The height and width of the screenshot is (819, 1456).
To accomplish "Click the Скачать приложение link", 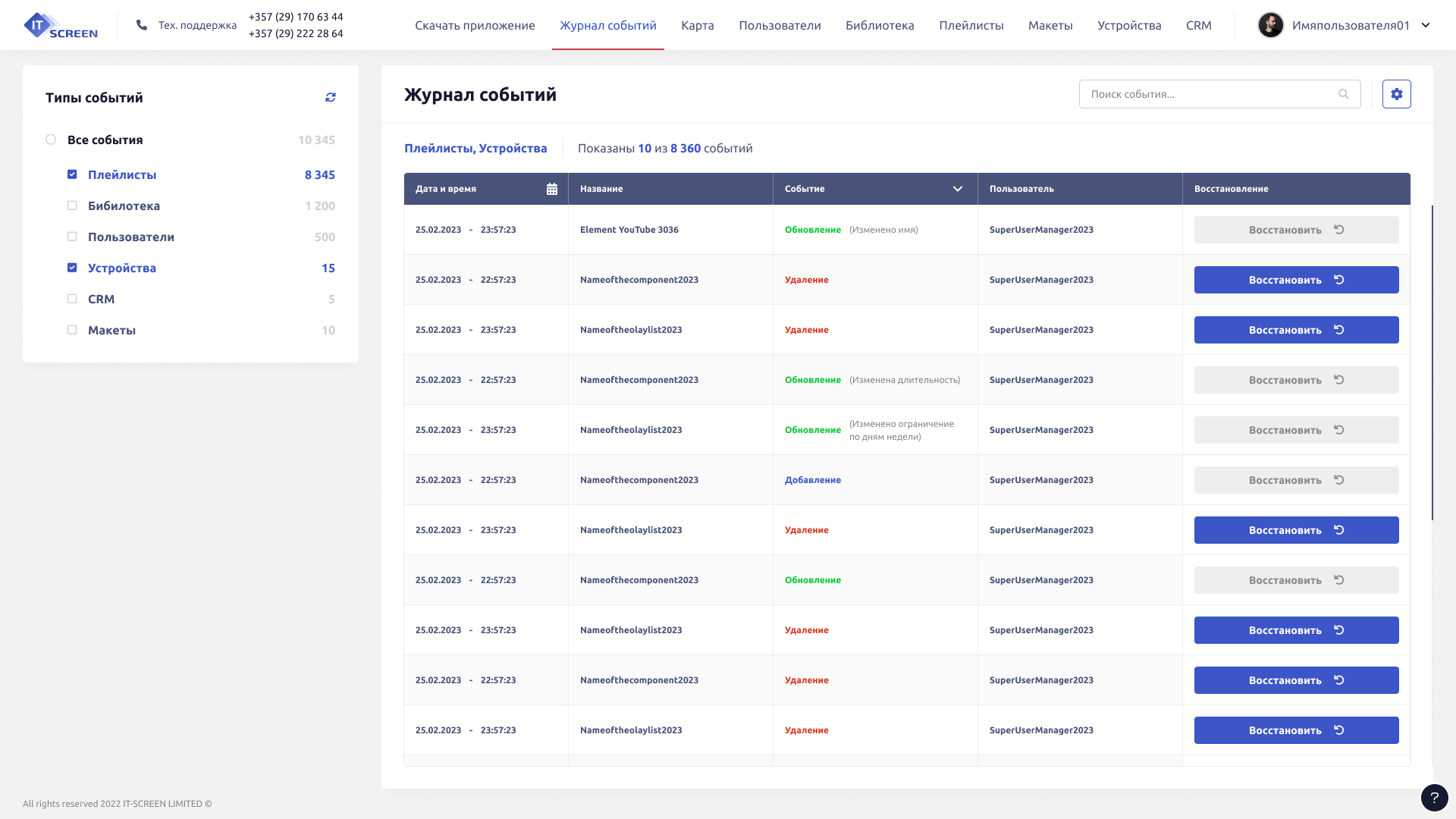I will pyautogui.click(x=475, y=25).
